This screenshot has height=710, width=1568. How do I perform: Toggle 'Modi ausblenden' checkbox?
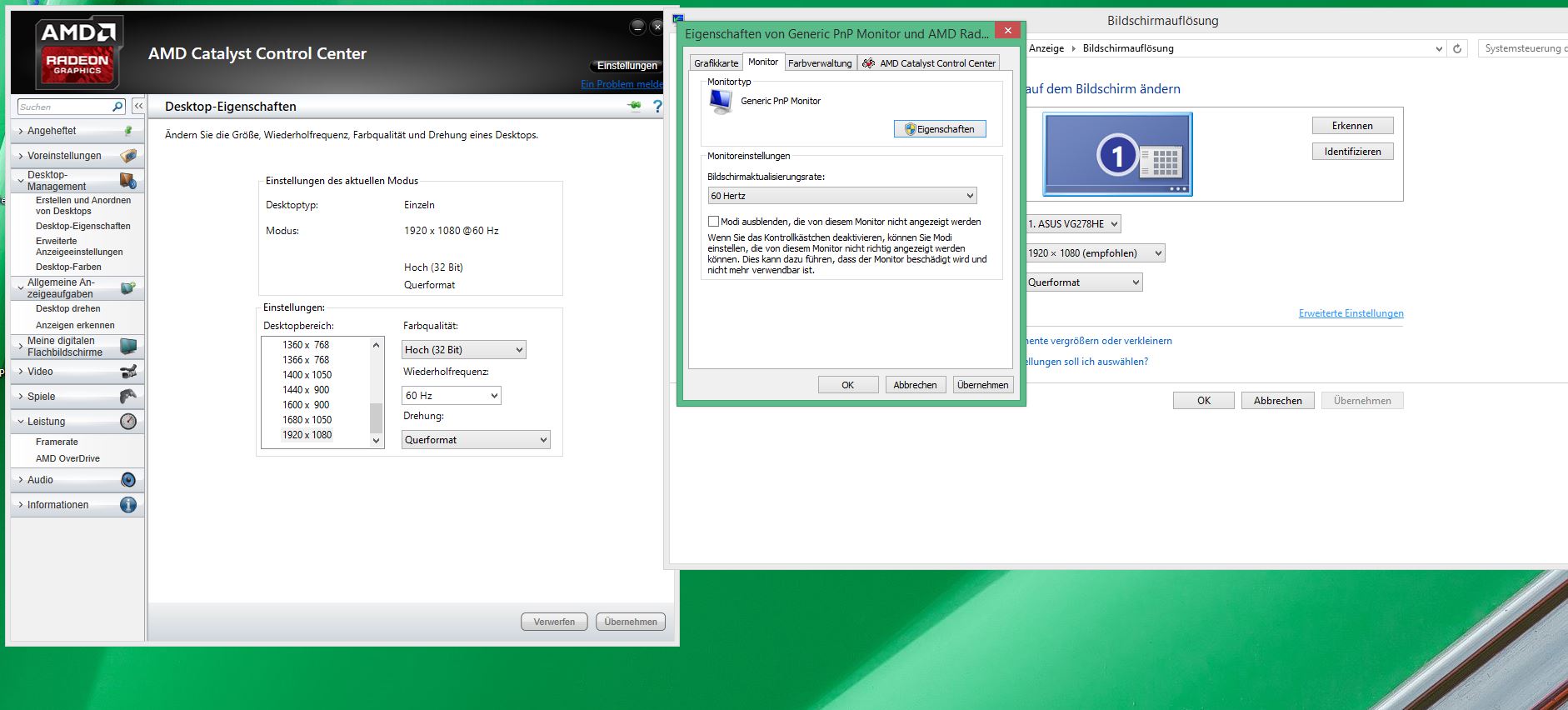[x=713, y=222]
